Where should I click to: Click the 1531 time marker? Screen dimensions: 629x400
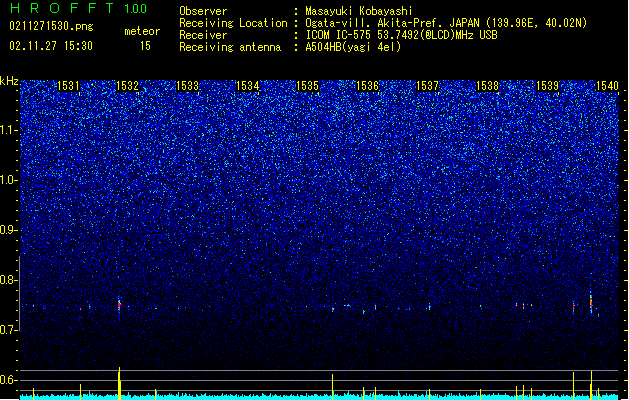tap(68, 85)
